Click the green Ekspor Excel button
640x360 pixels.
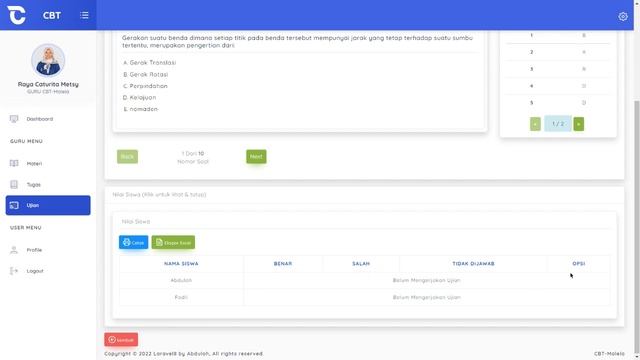click(173, 242)
